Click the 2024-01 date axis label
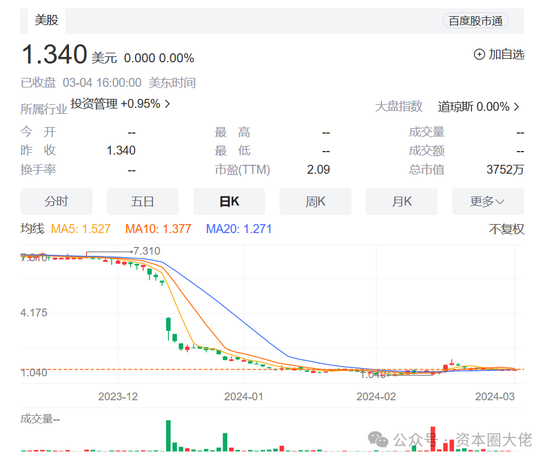The width and height of the screenshot is (550, 462). click(244, 396)
